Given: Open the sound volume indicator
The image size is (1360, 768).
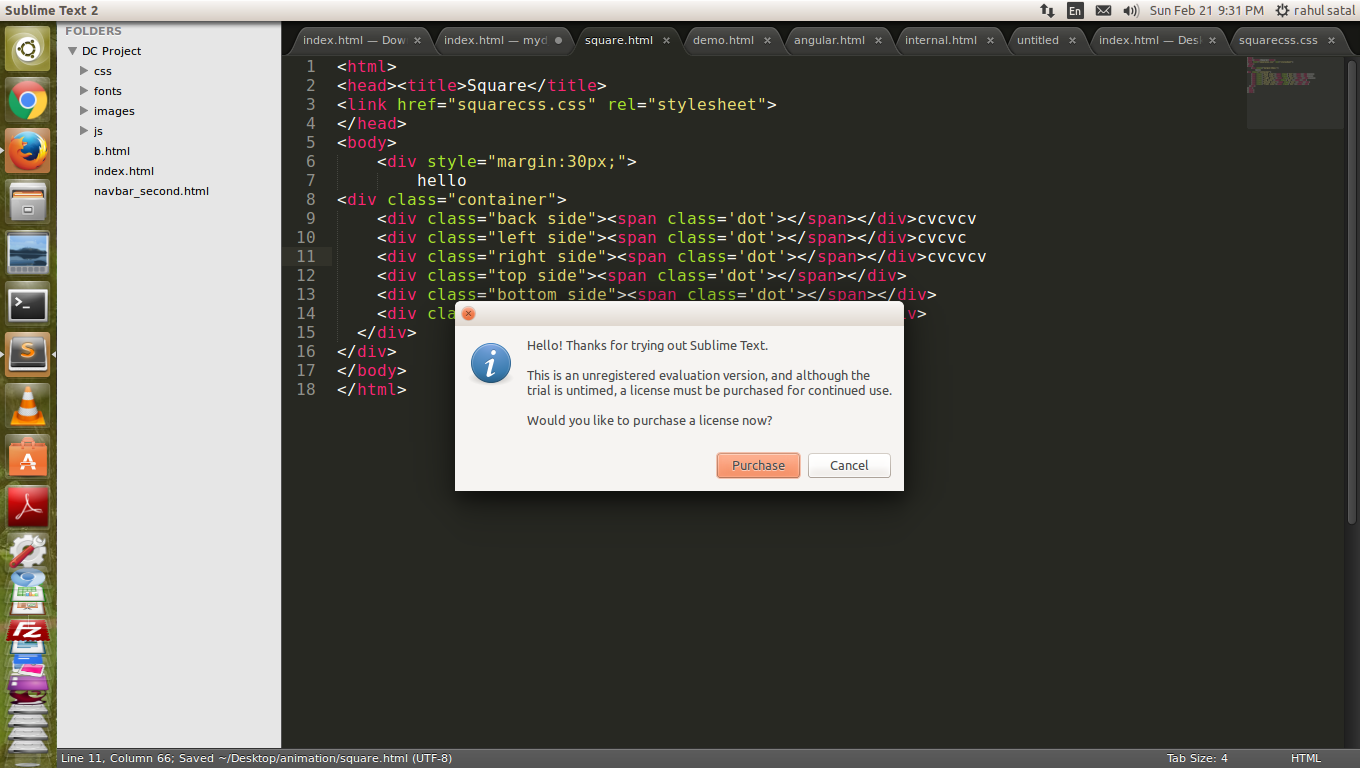Looking at the screenshot, I should click(1131, 10).
